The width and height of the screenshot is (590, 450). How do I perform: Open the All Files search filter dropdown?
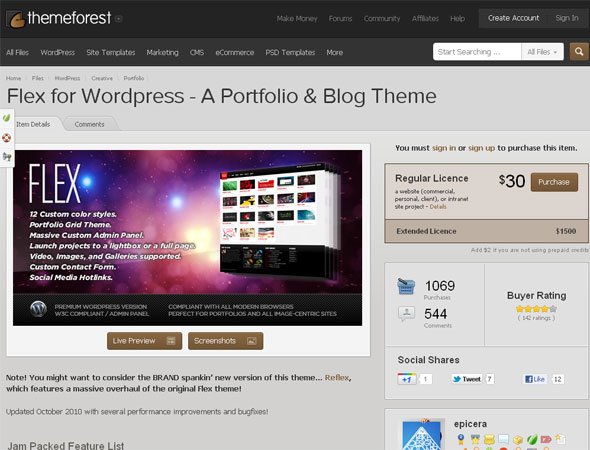coord(542,52)
